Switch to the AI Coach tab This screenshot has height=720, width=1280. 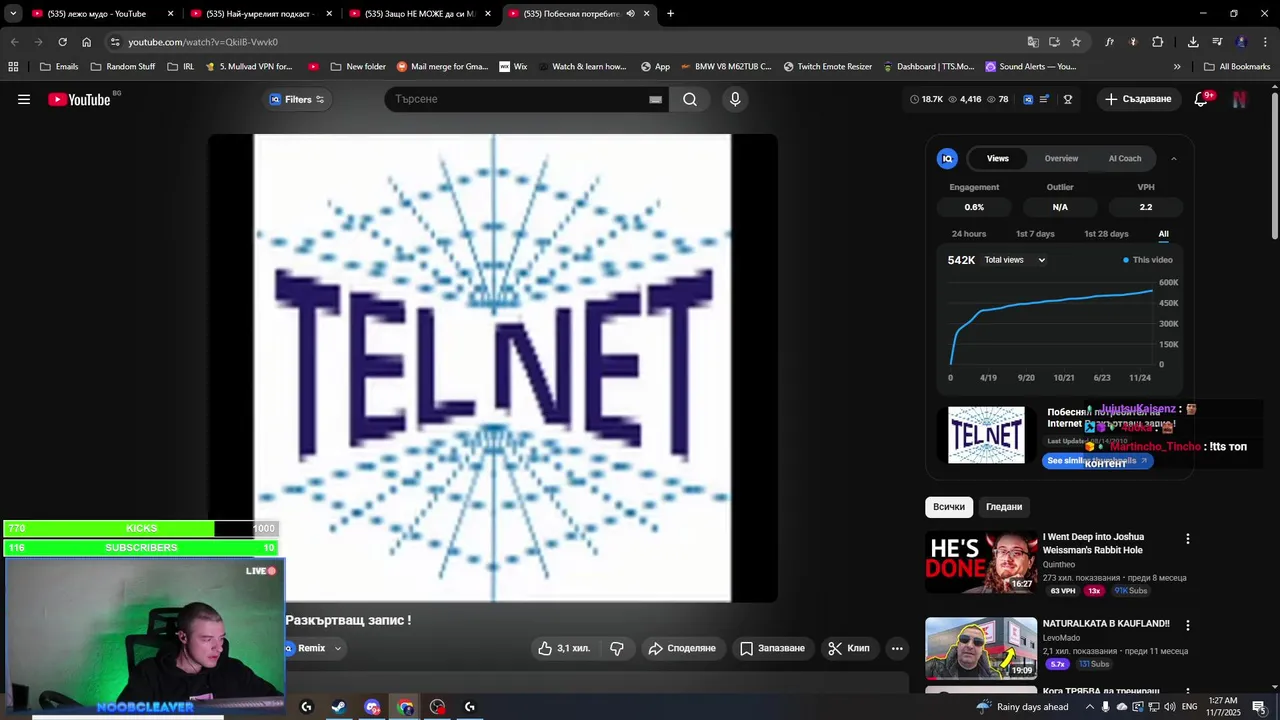(1125, 158)
